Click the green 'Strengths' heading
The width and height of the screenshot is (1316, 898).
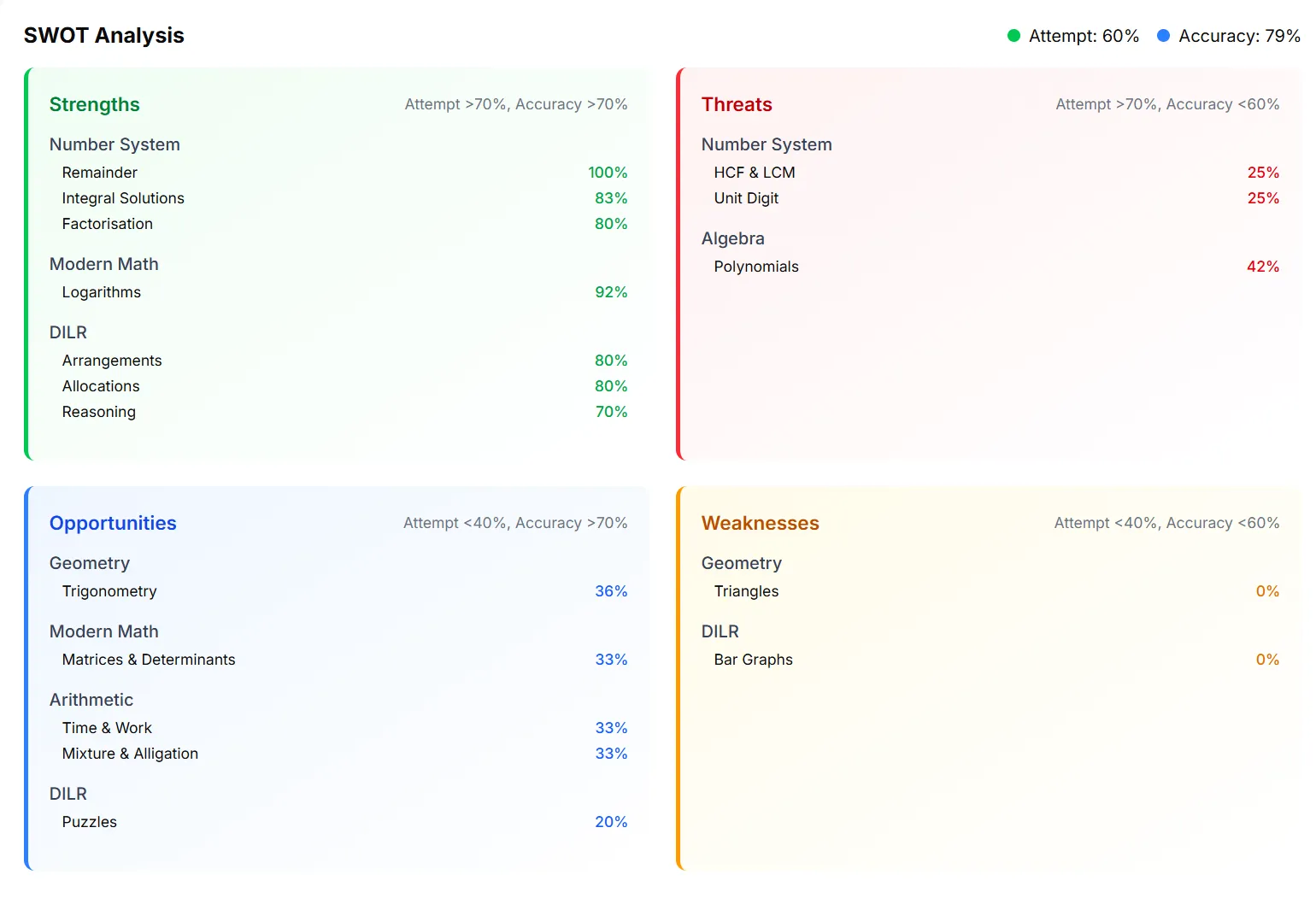click(x=95, y=104)
